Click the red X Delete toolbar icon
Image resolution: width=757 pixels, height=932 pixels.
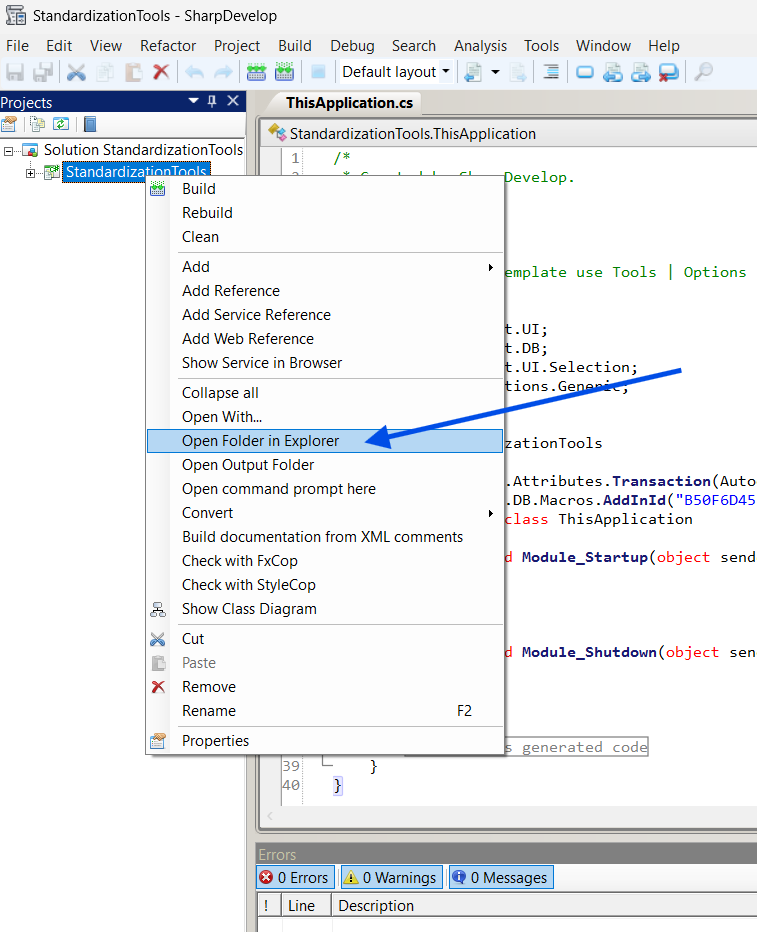click(x=161, y=72)
